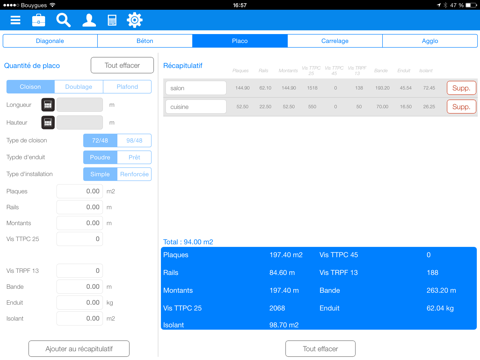Viewport: 480px width, 360px height.
Task: Click the Enduit result field
Action: [x=80, y=302]
